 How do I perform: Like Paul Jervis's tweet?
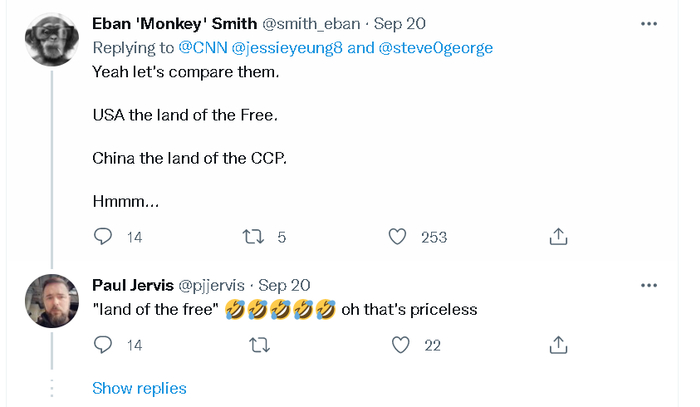(401, 345)
